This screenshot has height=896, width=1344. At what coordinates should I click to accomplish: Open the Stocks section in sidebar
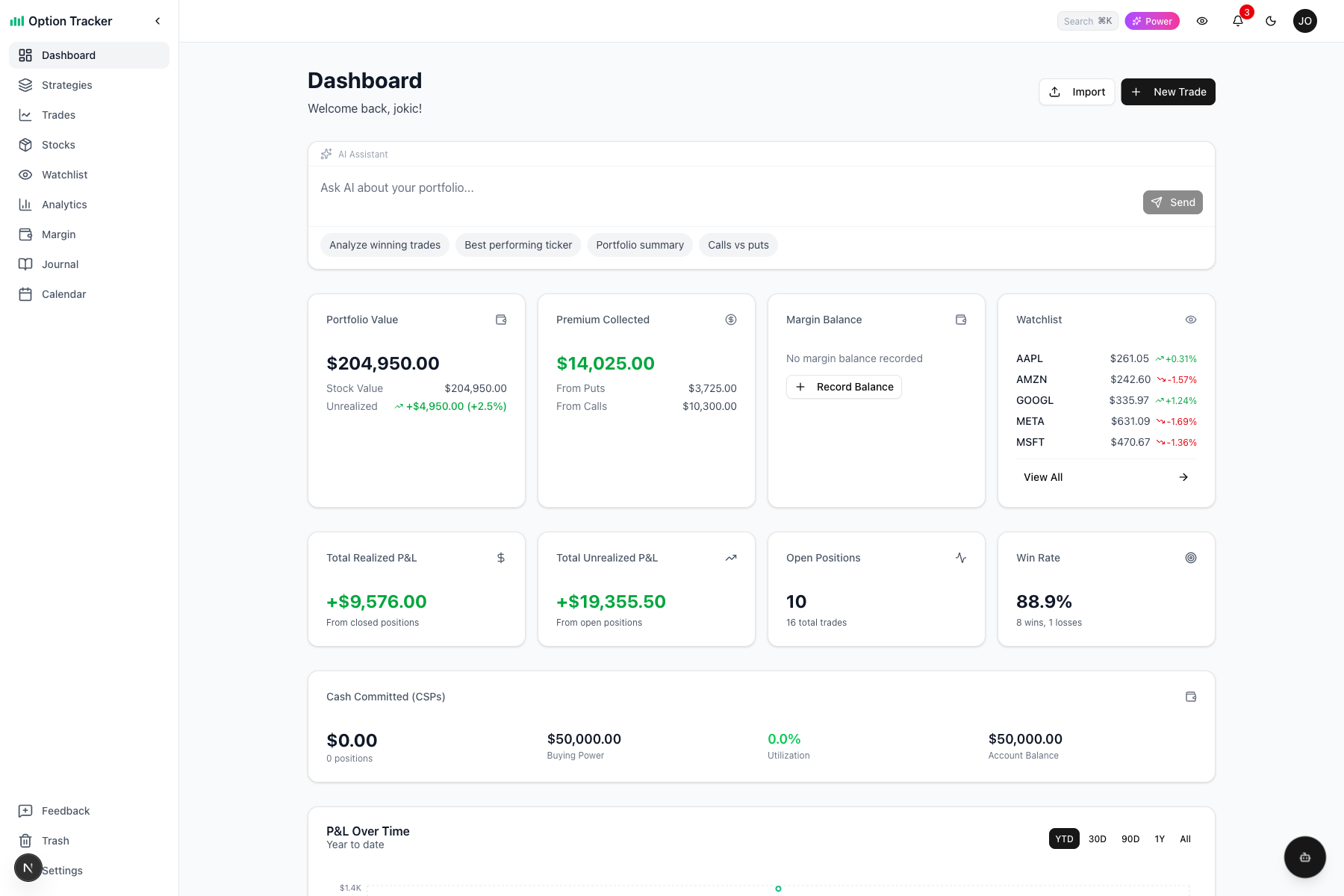pos(58,144)
